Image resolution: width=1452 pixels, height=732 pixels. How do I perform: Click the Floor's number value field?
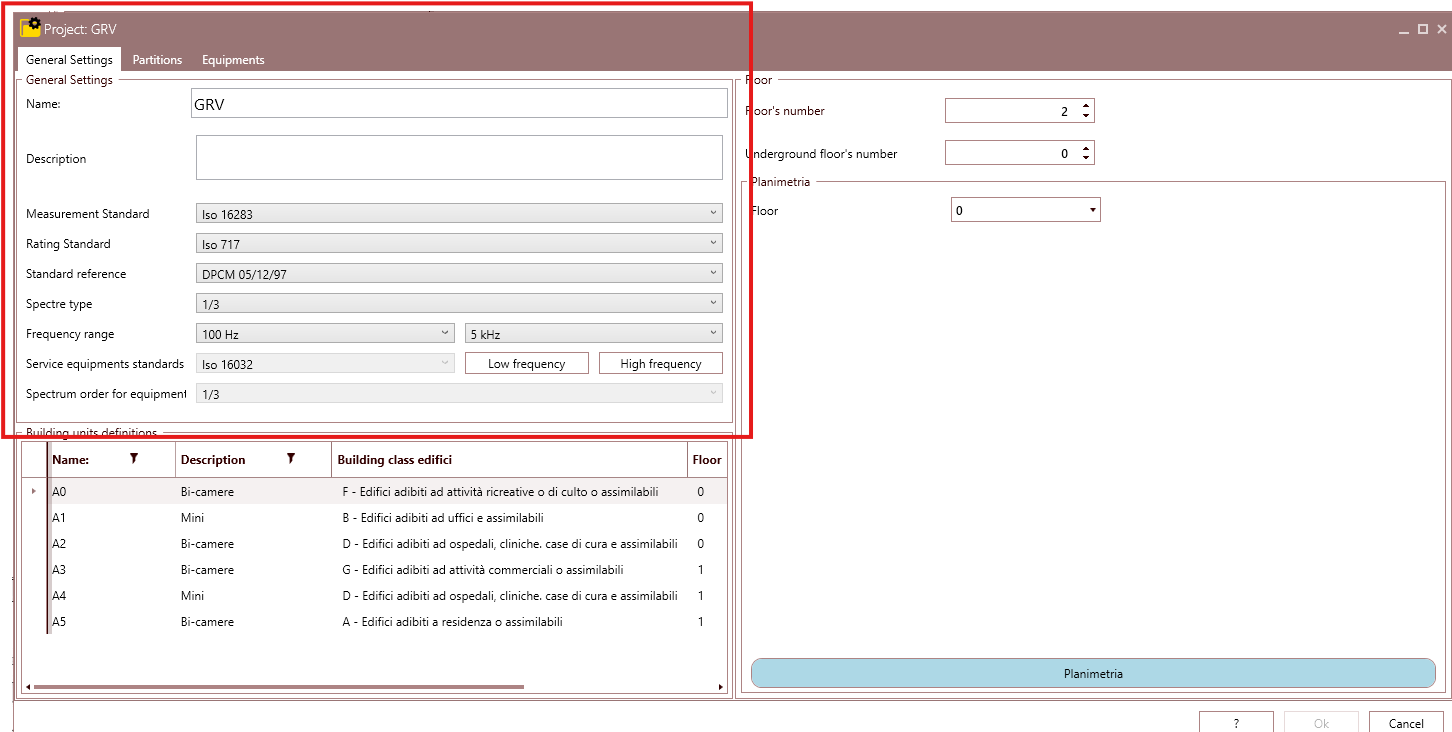[x=1010, y=111]
